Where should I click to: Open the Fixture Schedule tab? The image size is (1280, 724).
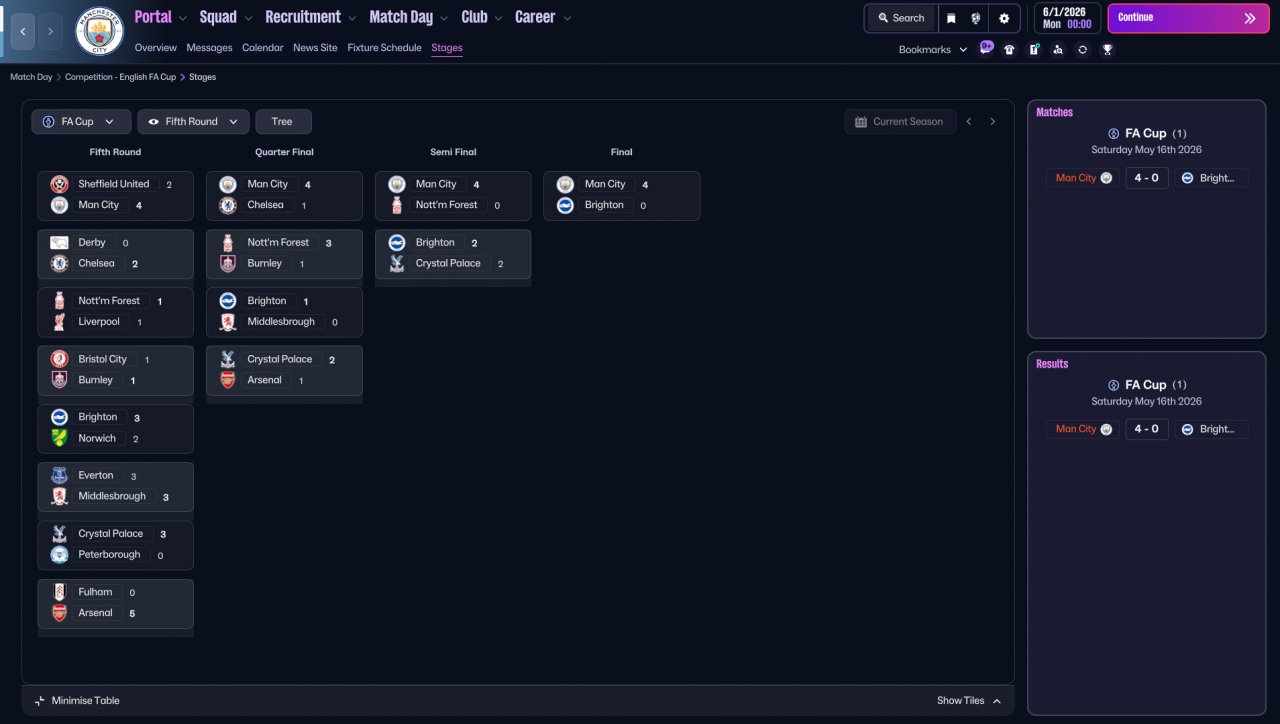384,48
